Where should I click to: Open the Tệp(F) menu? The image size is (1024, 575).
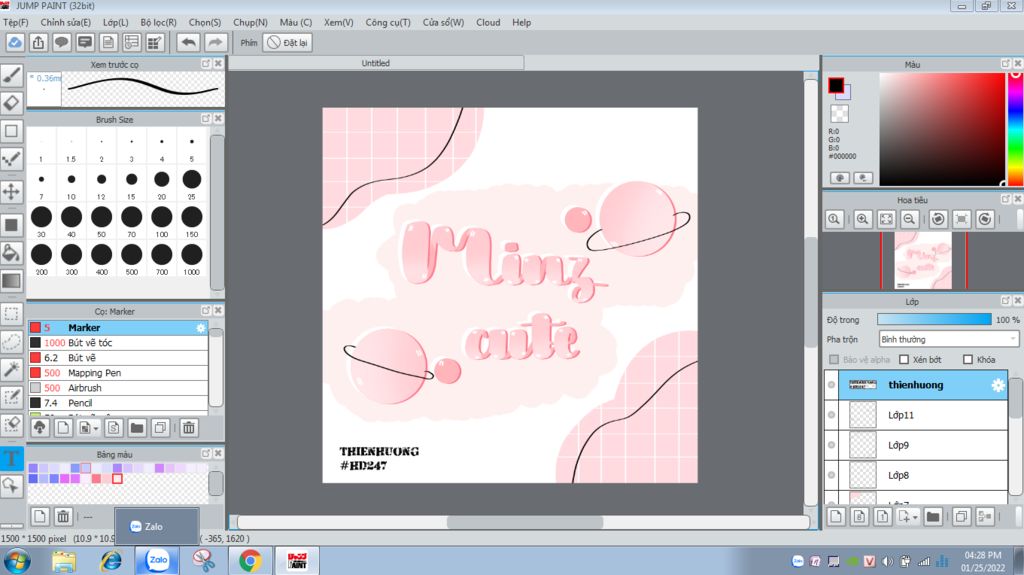point(16,22)
